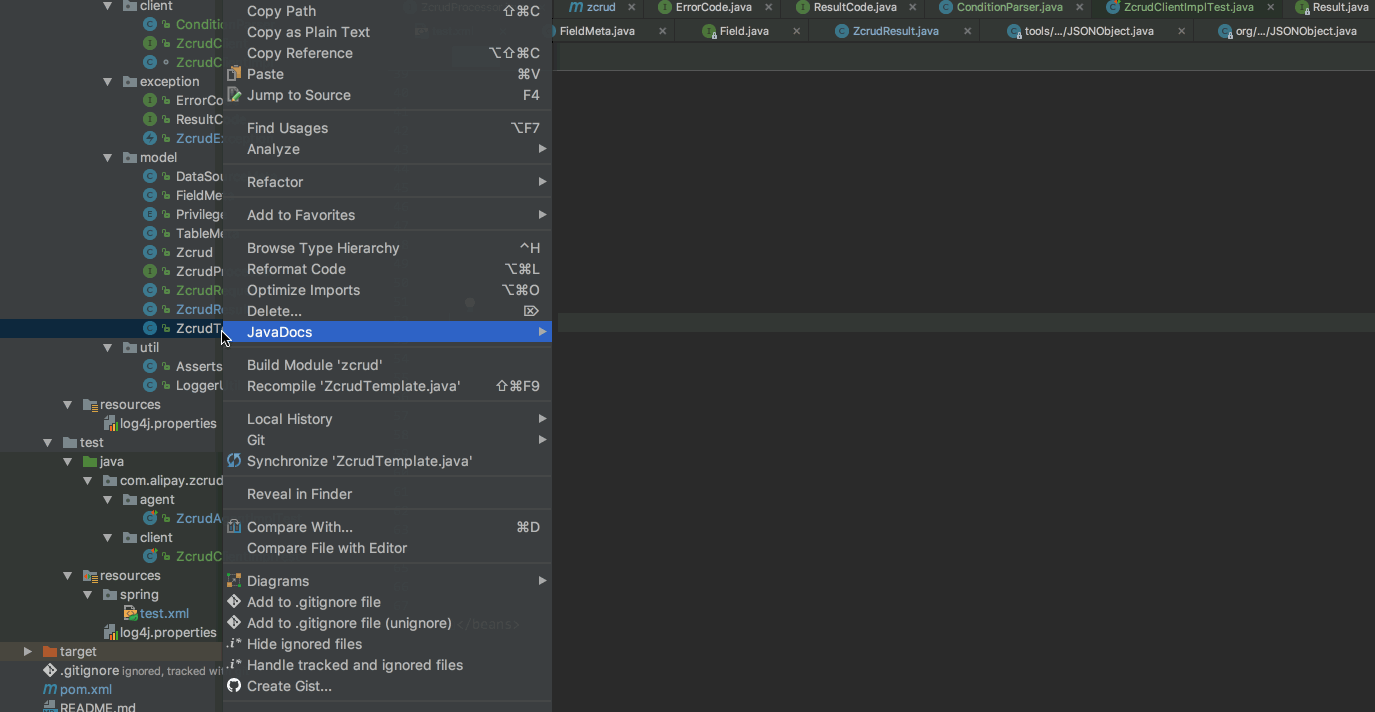Collapse the spring folder
The width and height of the screenshot is (1375, 712).
tap(88, 594)
